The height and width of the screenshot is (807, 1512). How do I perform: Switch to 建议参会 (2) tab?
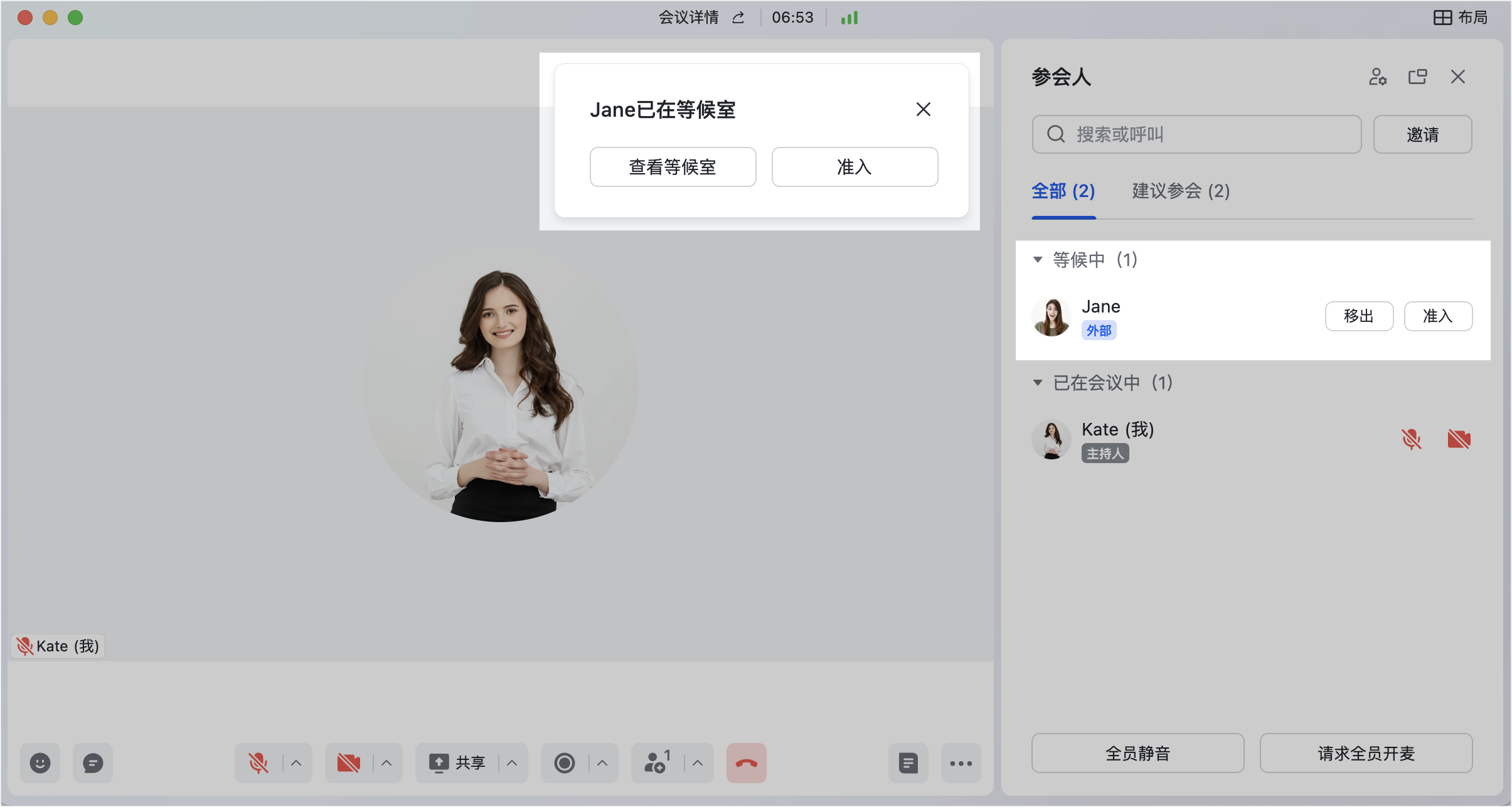[1181, 191]
